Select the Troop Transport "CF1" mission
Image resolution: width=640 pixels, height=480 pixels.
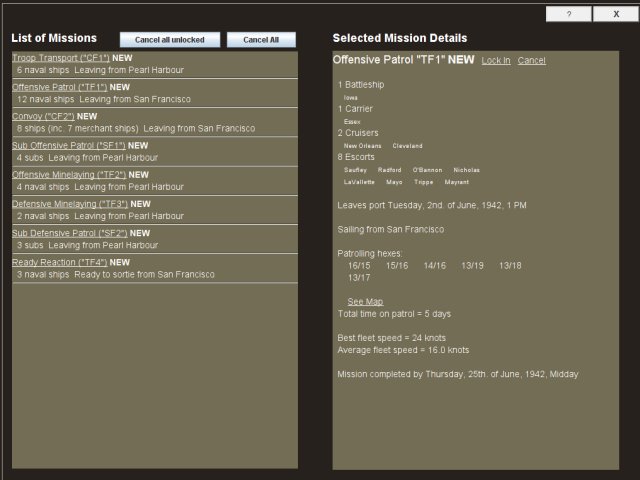pyautogui.click(x=60, y=58)
